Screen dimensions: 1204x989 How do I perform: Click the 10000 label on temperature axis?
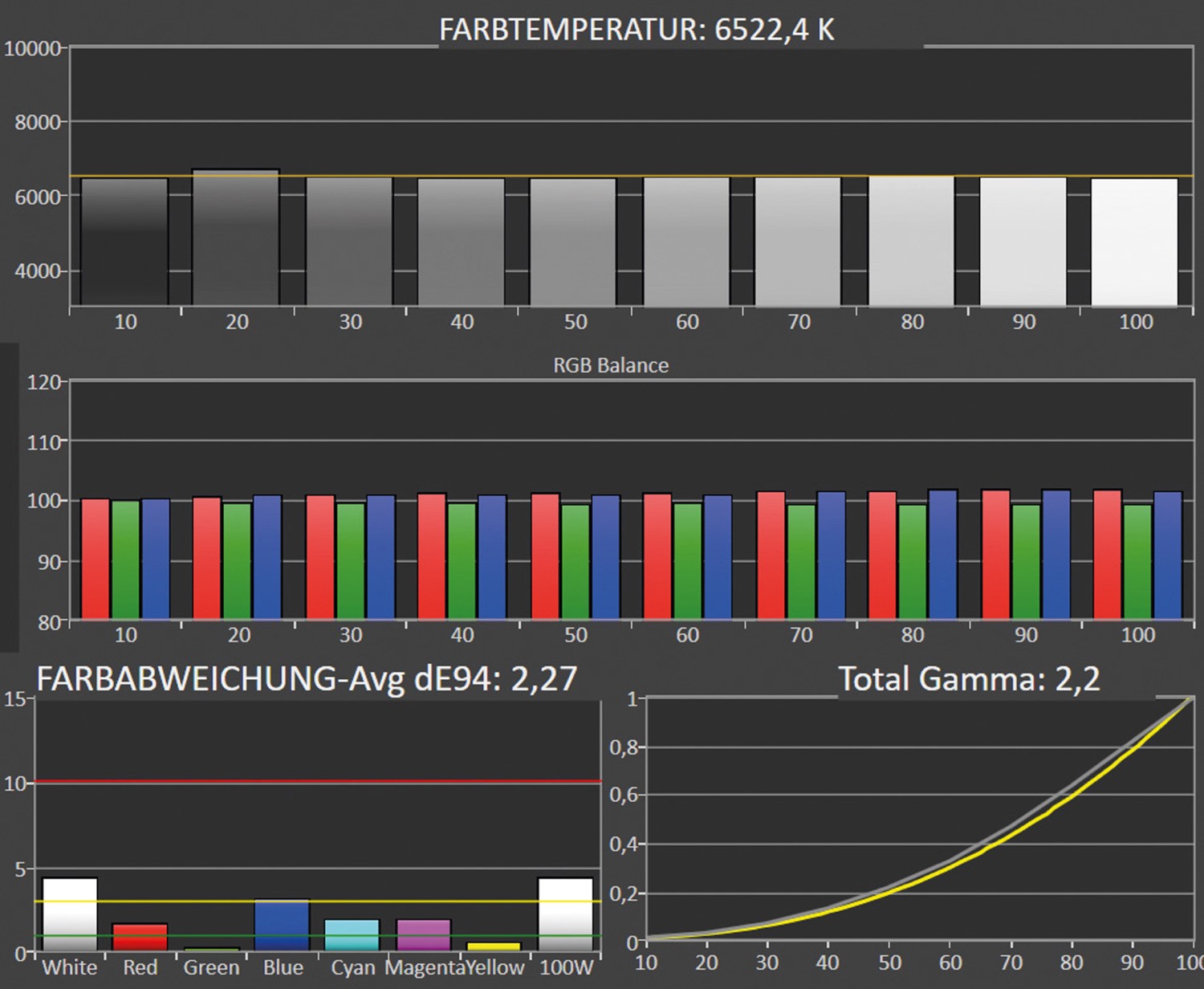(x=33, y=48)
